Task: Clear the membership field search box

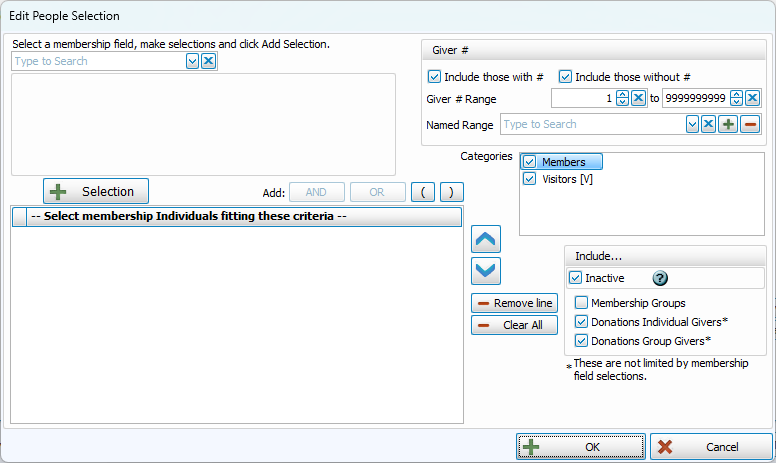Action: tap(208, 61)
